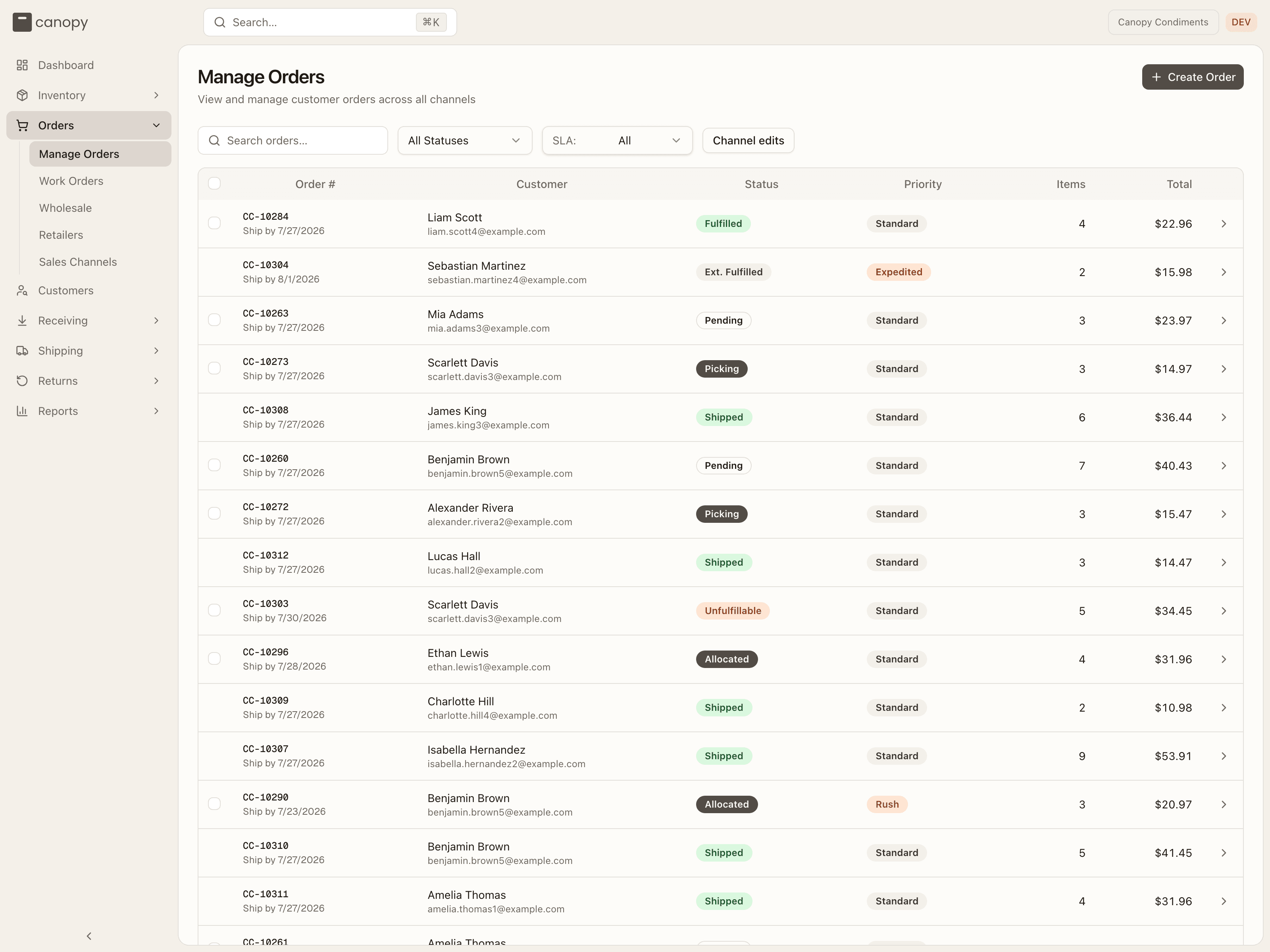Screen dimensions: 1270x952
Task: Click the Canopy Condiments workspace button
Action: click(x=1162, y=22)
